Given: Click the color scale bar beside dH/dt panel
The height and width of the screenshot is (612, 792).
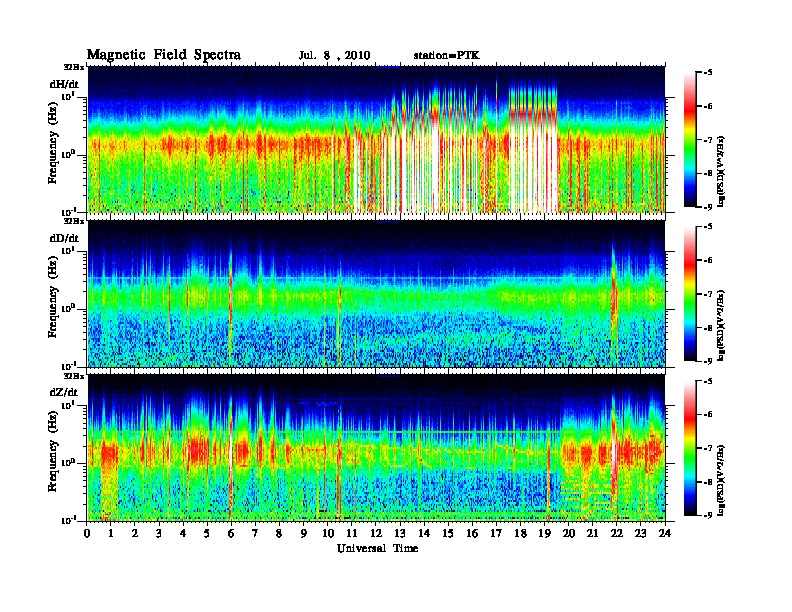Looking at the screenshot, I should coord(689,139).
